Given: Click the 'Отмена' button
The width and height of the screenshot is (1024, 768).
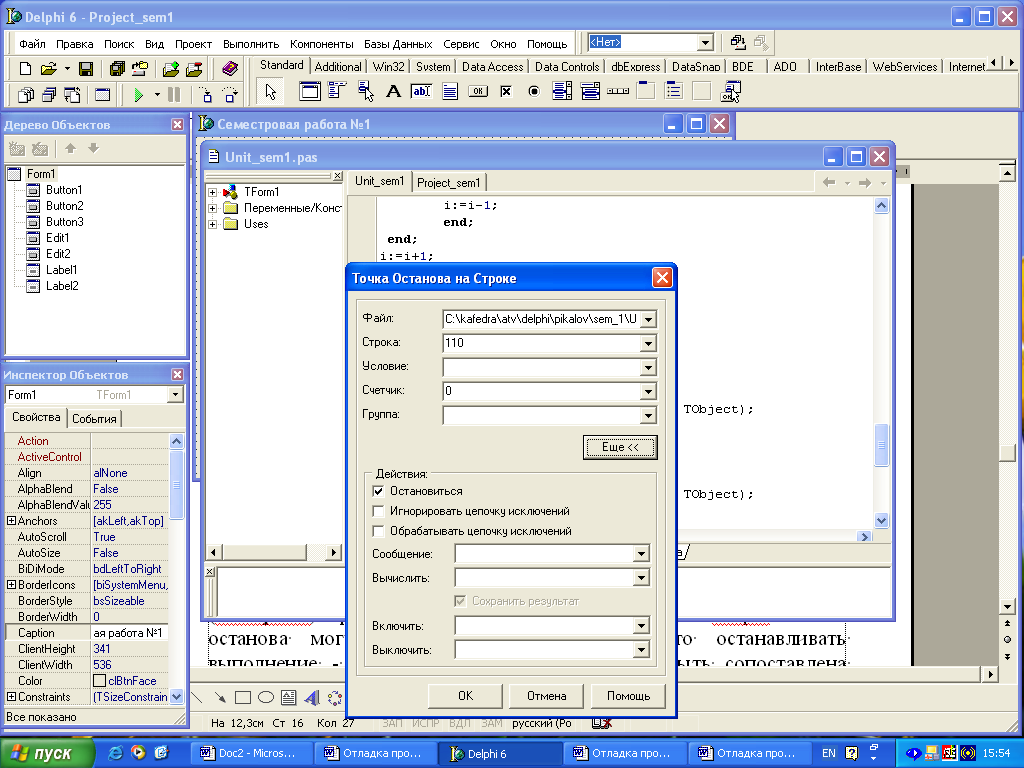Looking at the screenshot, I should 547,696.
